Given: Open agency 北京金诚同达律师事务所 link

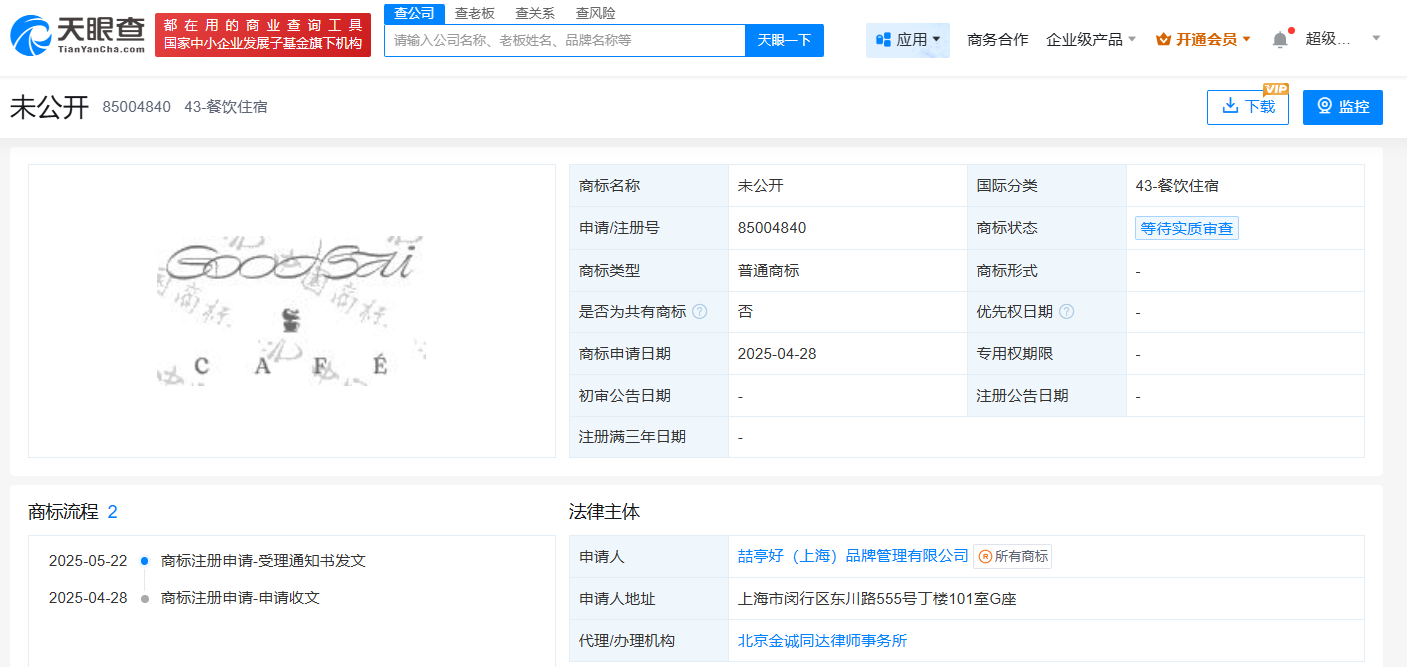Looking at the screenshot, I should coord(822,640).
